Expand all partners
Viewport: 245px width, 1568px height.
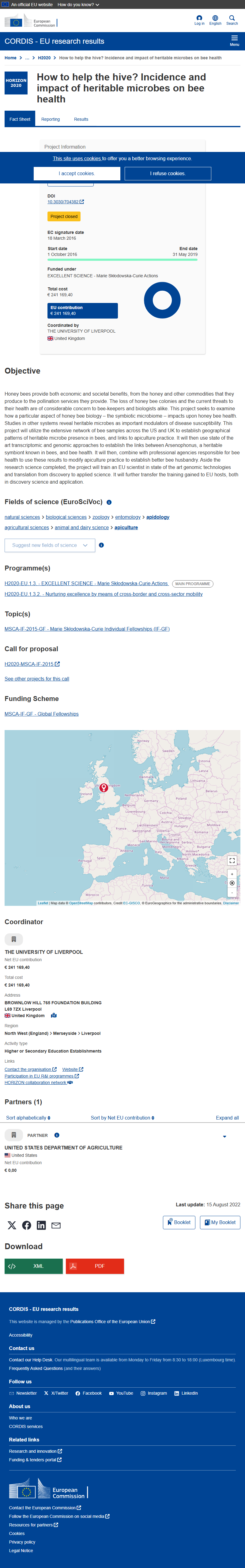coord(227,1118)
